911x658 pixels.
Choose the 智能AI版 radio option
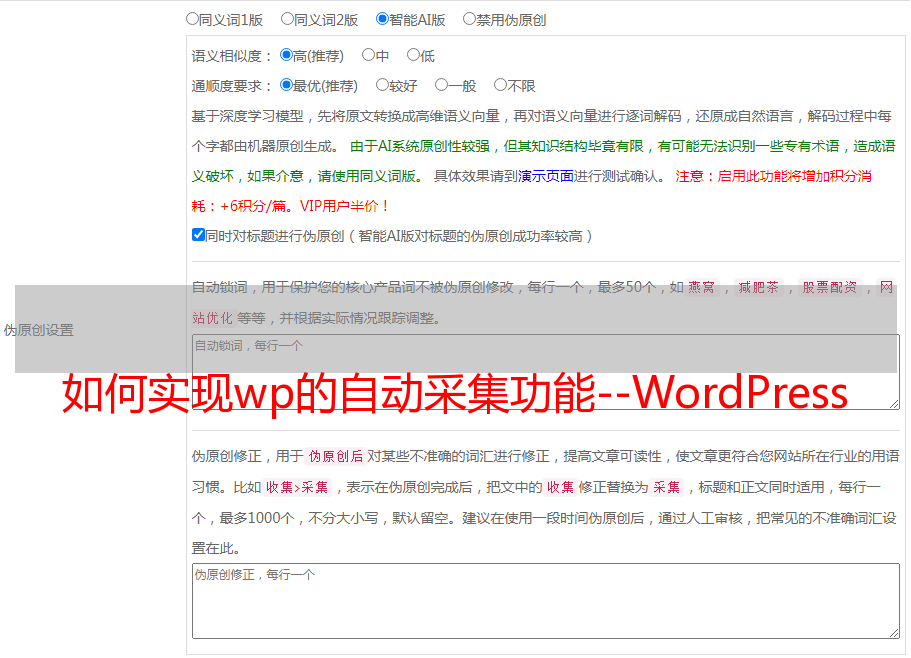click(382, 19)
